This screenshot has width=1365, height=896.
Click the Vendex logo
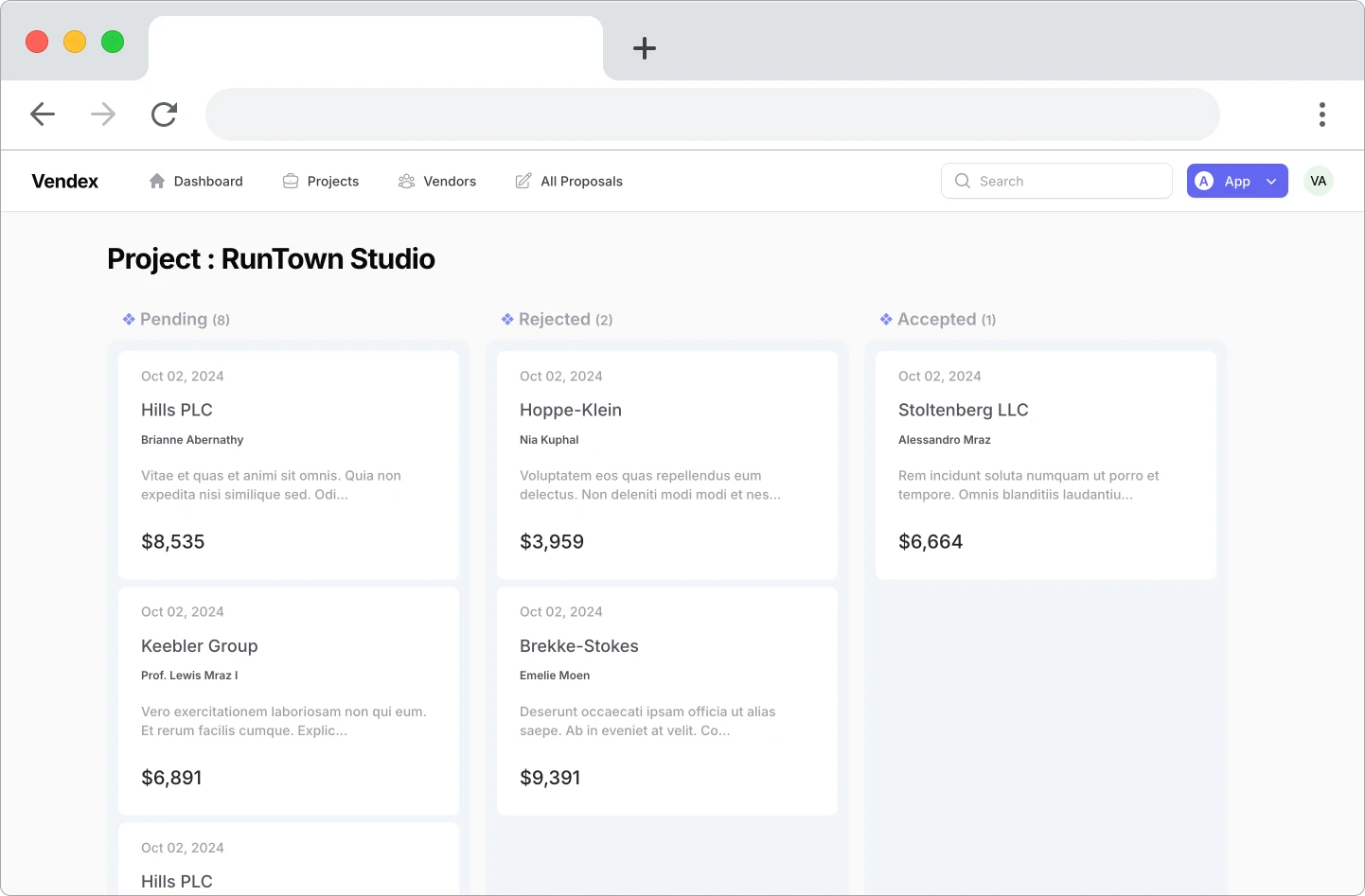click(64, 181)
